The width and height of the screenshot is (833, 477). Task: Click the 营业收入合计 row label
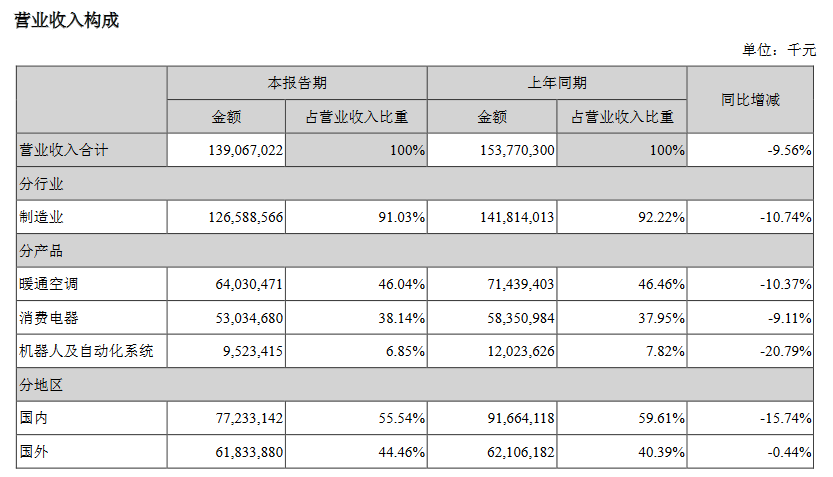(x=64, y=150)
